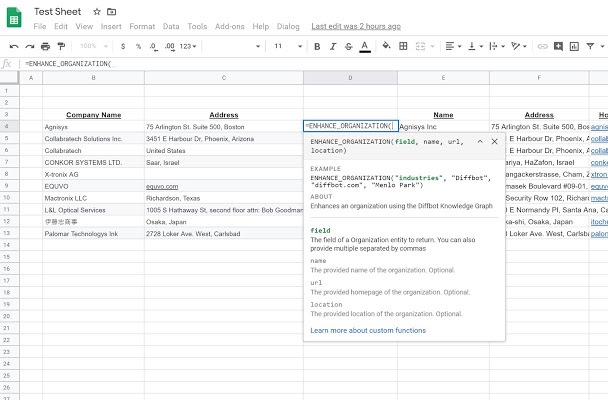Viewport: 608px width, 400px height.
Task: Click the Insert link icon
Action: [x=542, y=47]
